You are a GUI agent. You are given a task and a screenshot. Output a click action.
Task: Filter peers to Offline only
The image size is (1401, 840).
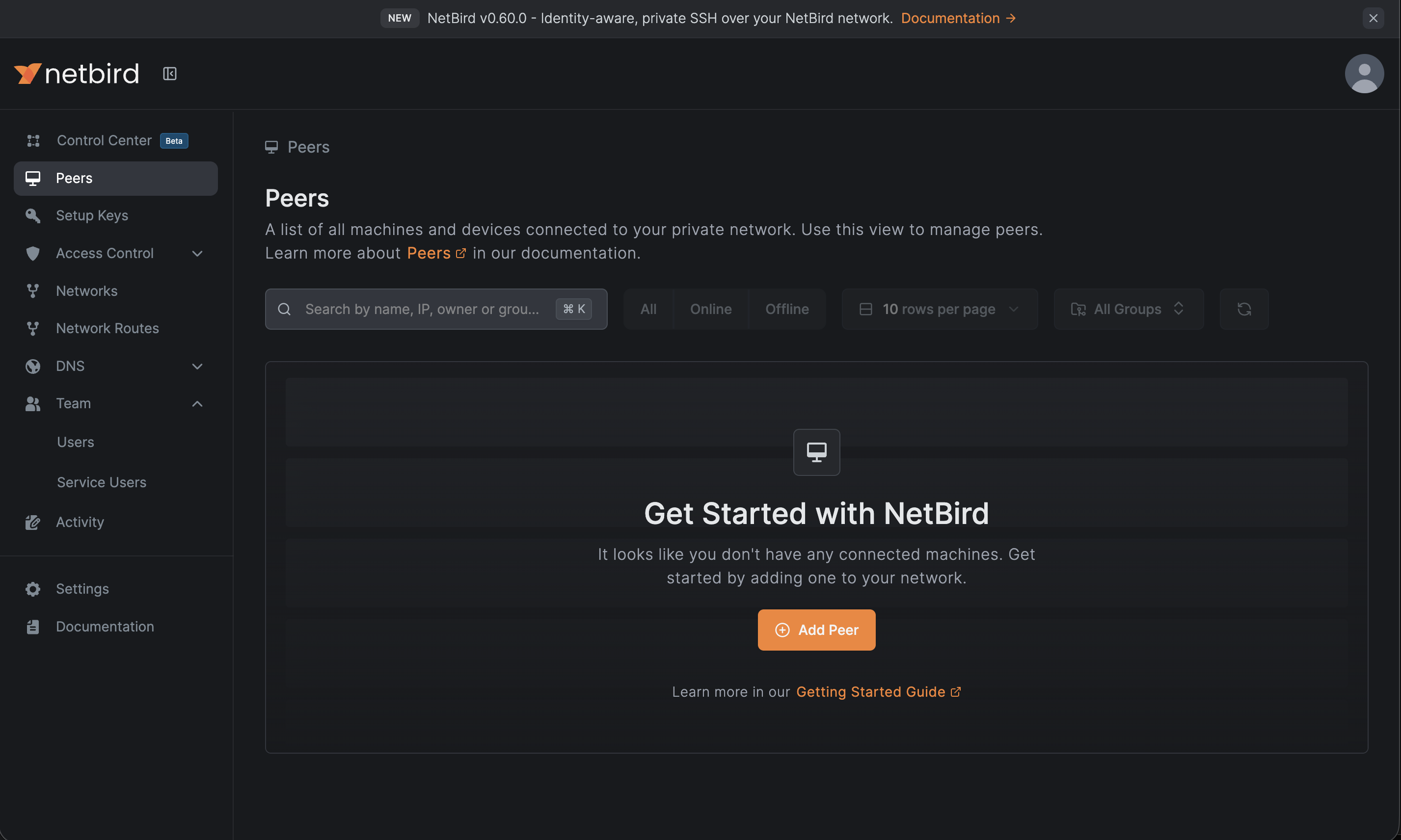(787, 309)
